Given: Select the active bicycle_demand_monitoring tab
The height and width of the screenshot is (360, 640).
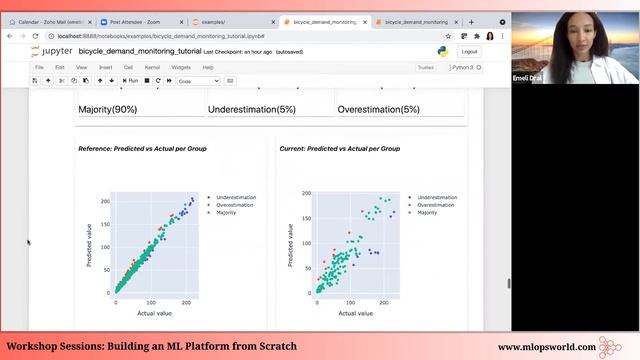Looking at the screenshot, I should pos(324,22).
